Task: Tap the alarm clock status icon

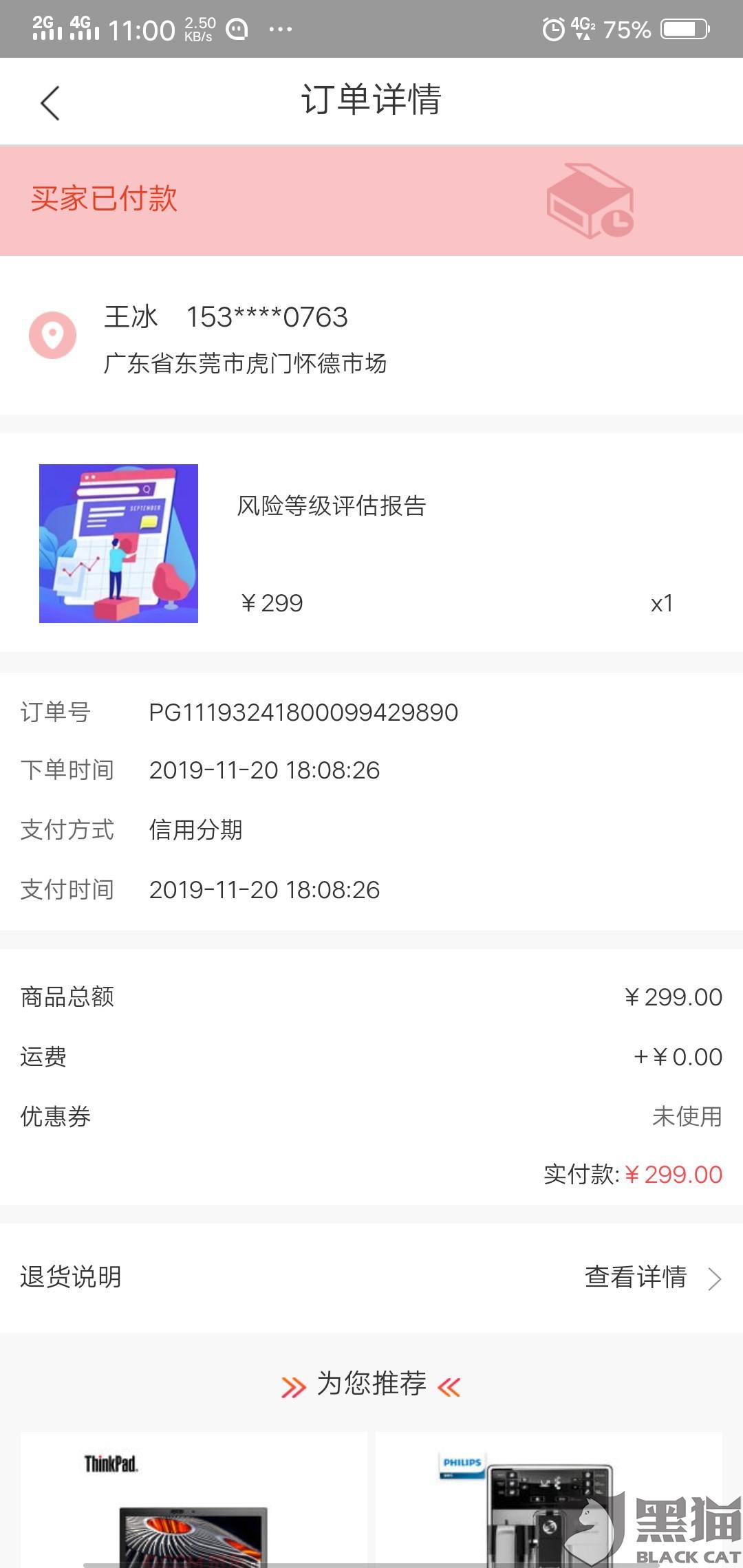Action: click(553, 30)
